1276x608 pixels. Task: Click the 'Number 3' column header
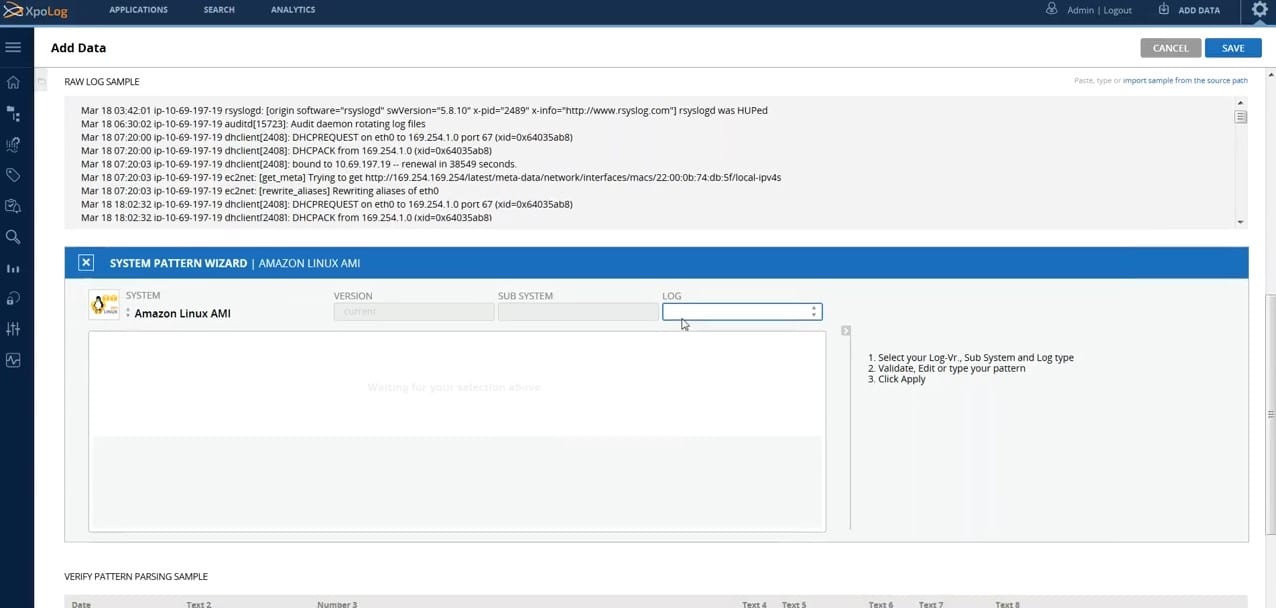(x=337, y=604)
